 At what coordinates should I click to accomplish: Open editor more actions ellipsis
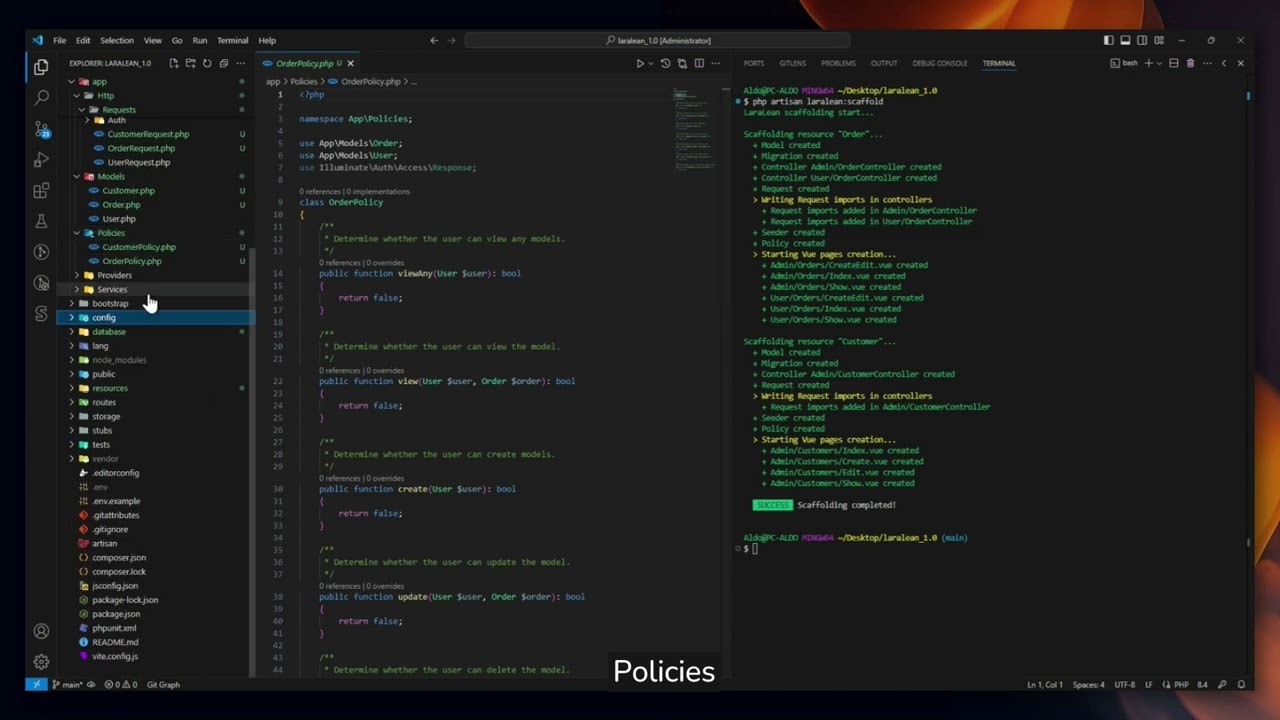[x=716, y=64]
